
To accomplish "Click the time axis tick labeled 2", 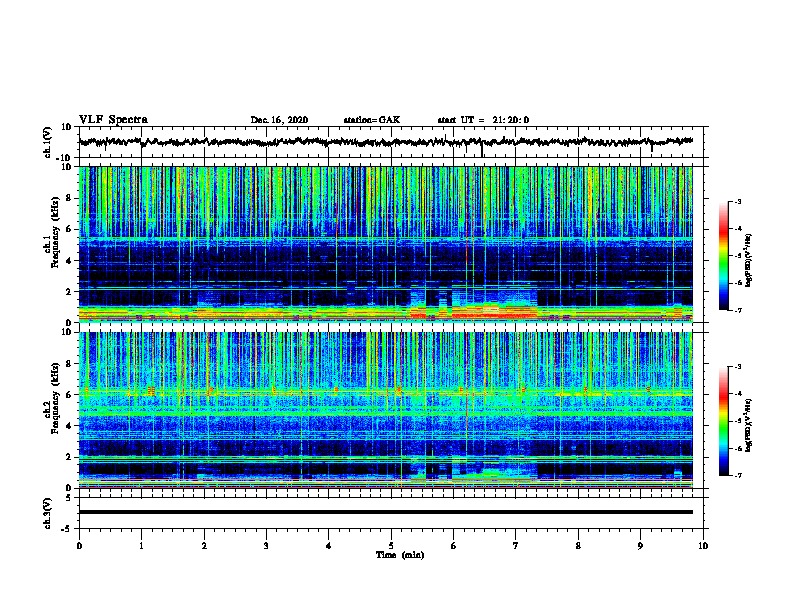I will pos(204,546).
